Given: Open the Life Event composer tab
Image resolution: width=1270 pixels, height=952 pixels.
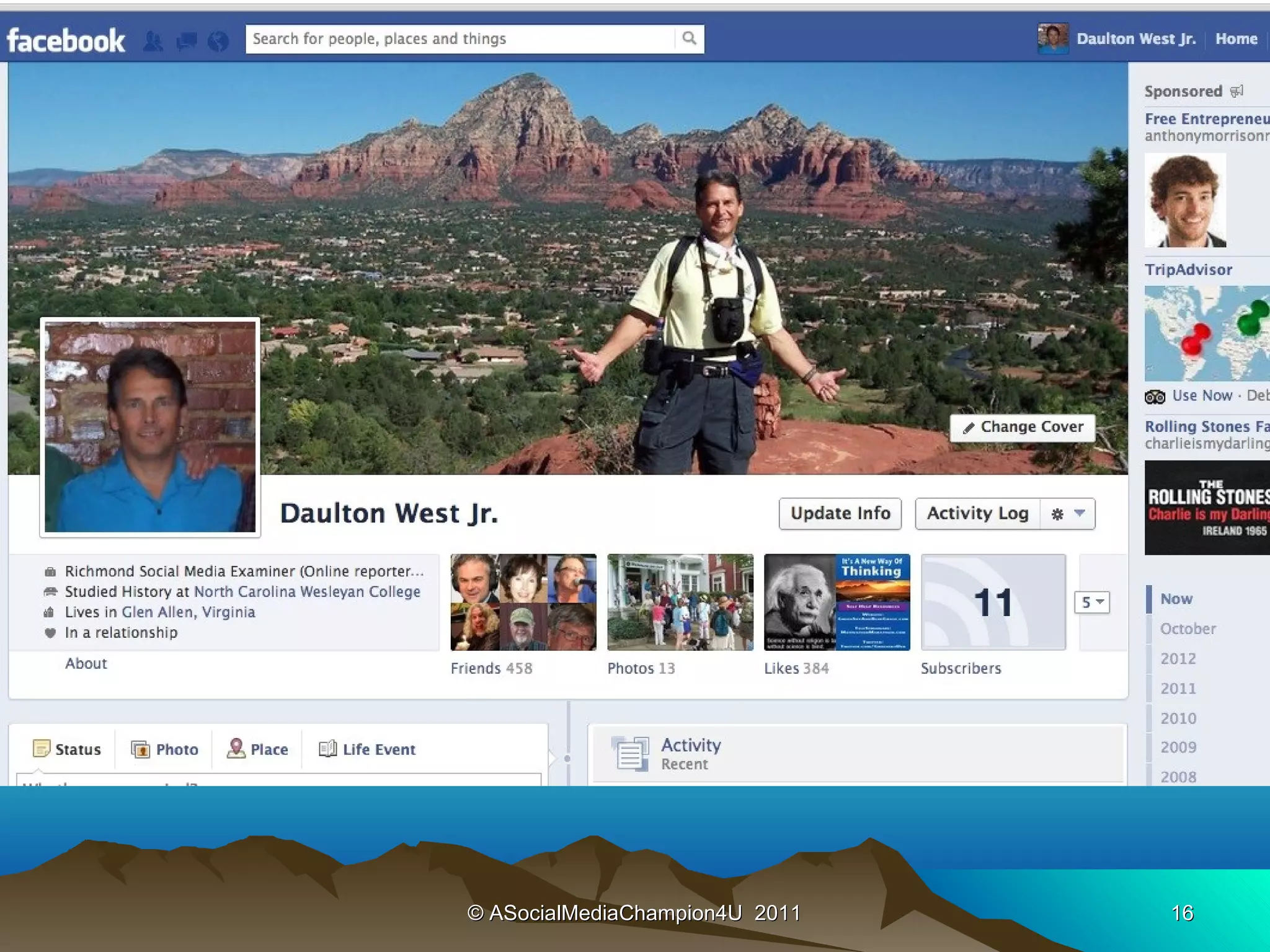Looking at the screenshot, I should (x=367, y=749).
